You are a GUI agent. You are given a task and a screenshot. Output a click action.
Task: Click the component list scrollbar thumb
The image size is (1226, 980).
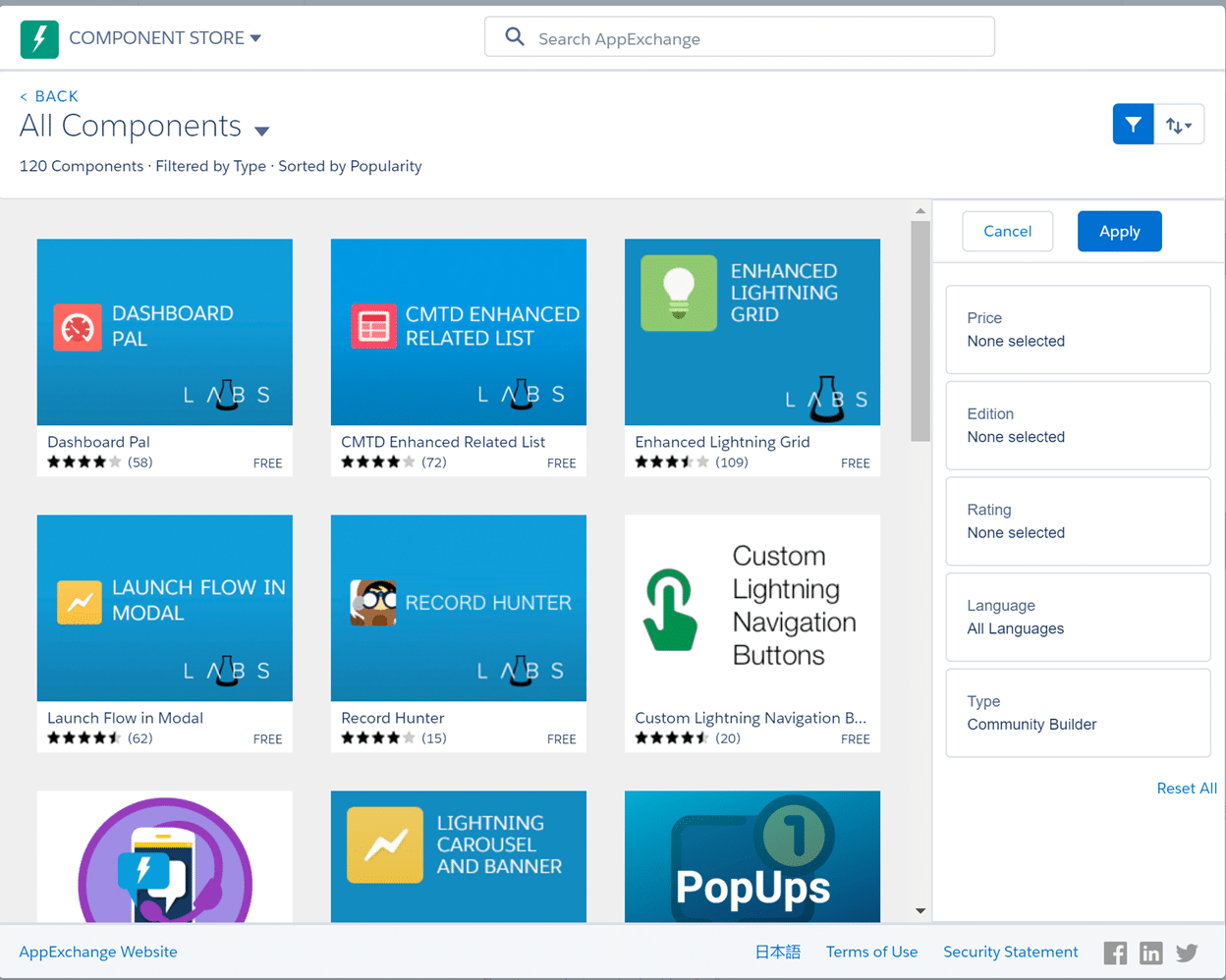click(920, 331)
